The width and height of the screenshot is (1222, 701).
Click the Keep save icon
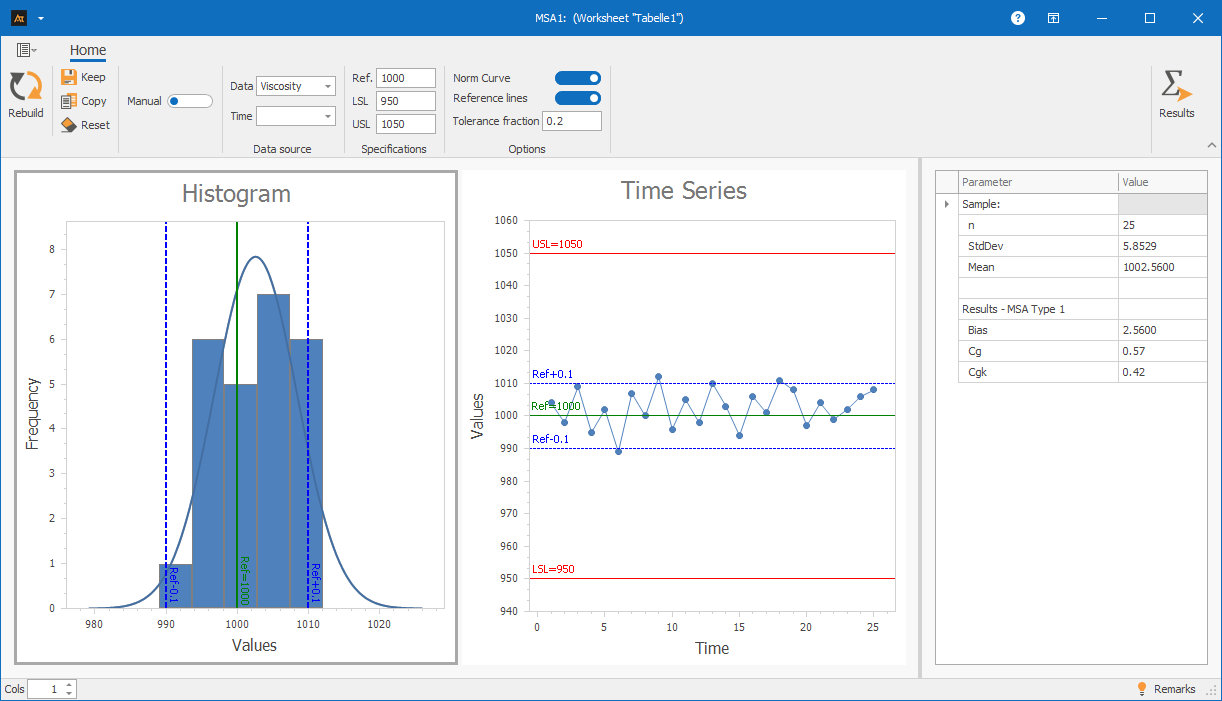pyautogui.click(x=68, y=77)
